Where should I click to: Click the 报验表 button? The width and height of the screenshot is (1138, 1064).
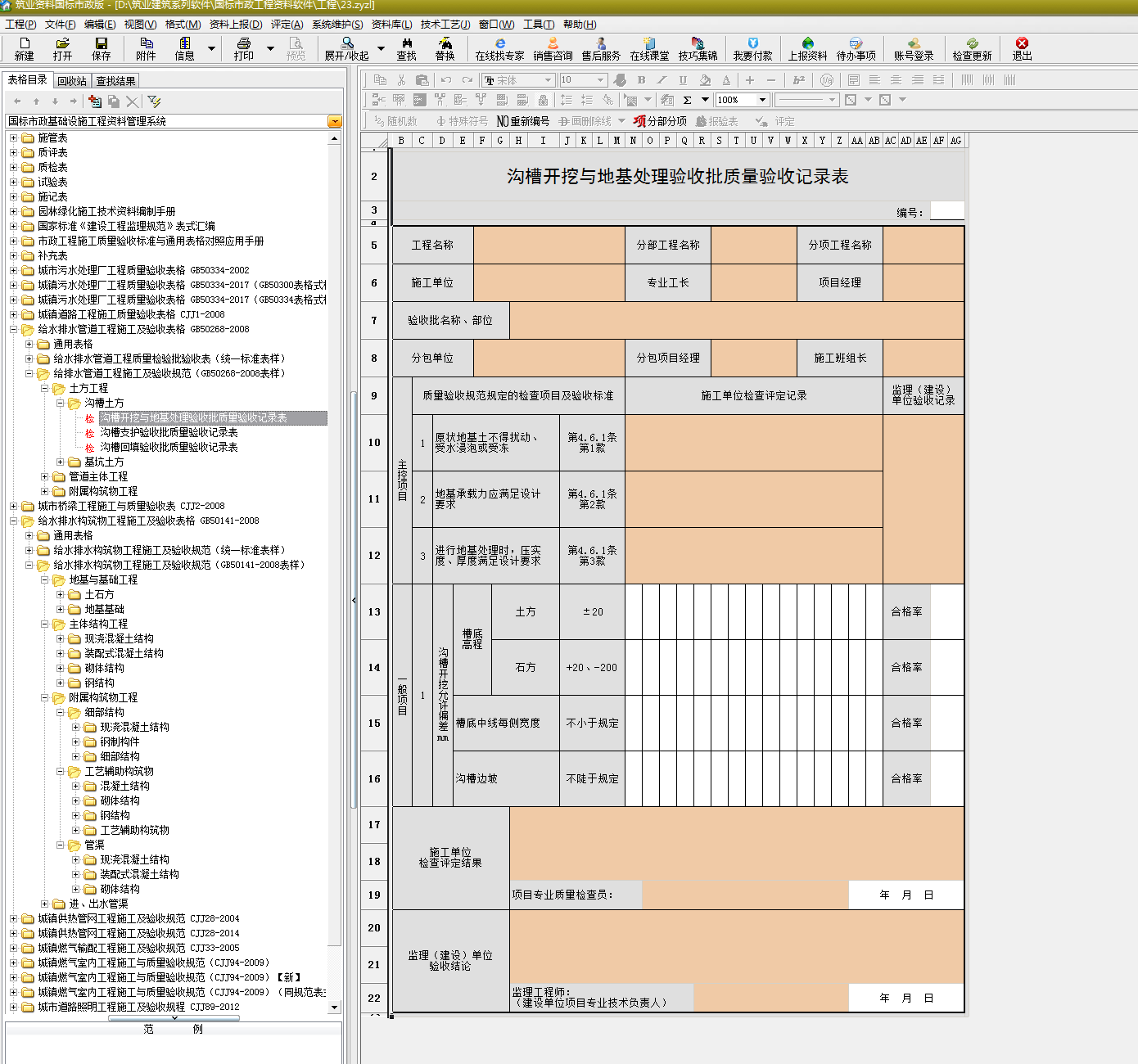point(716,121)
